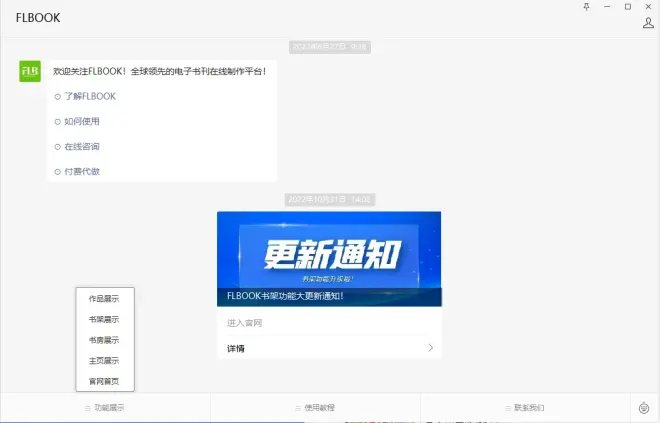Pin the window with the pin icon
This screenshot has width=660, height=423.
(587, 6)
